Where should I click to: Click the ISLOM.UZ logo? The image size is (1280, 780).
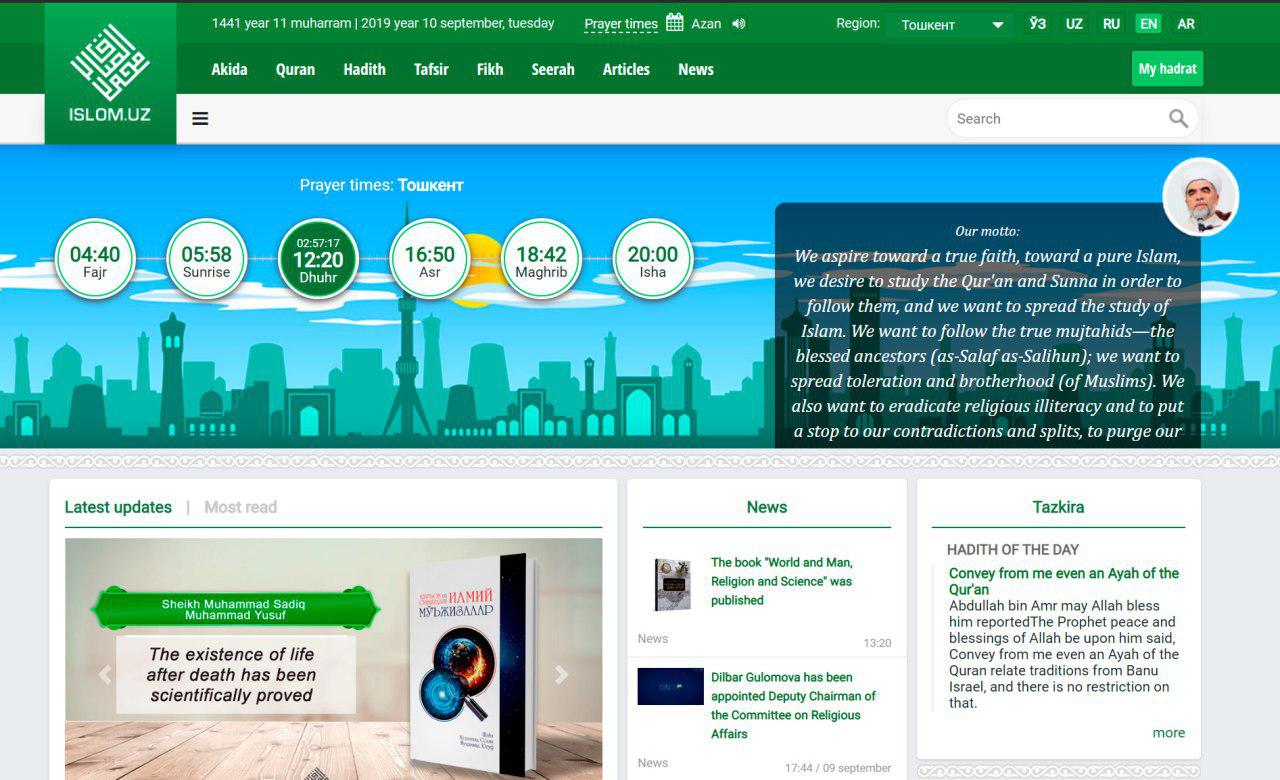click(110, 75)
